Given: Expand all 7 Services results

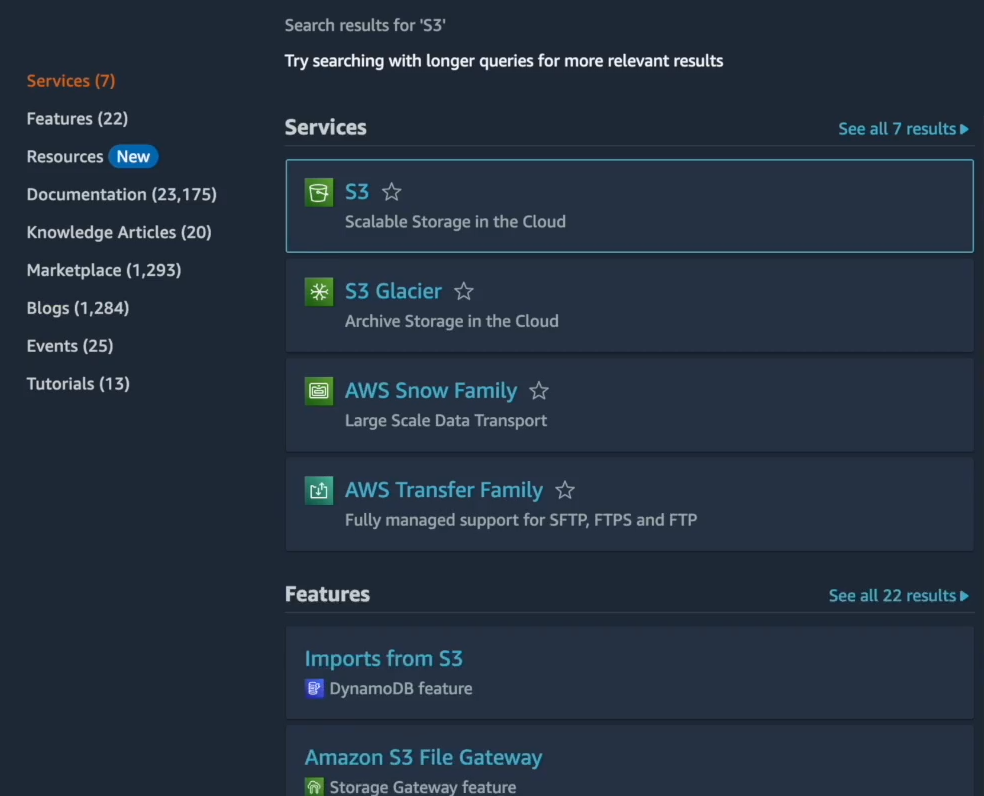Looking at the screenshot, I should [x=903, y=128].
